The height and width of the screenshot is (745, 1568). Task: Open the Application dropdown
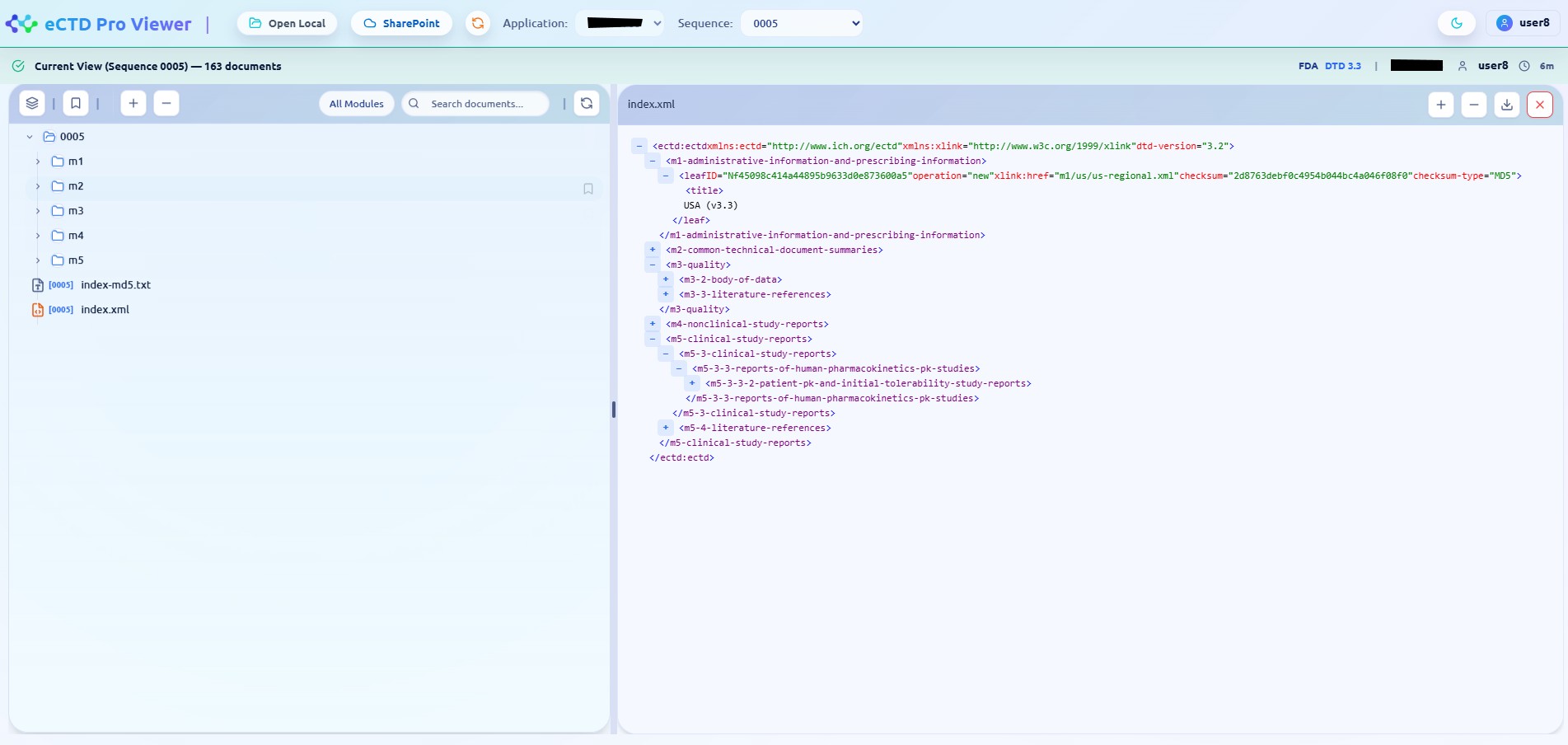pos(620,23)
